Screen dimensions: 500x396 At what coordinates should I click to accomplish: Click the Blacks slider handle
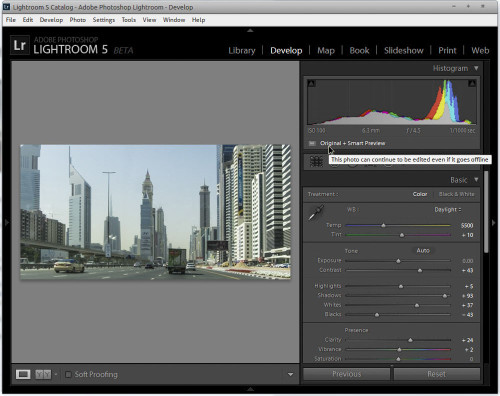tap(377, 315)
